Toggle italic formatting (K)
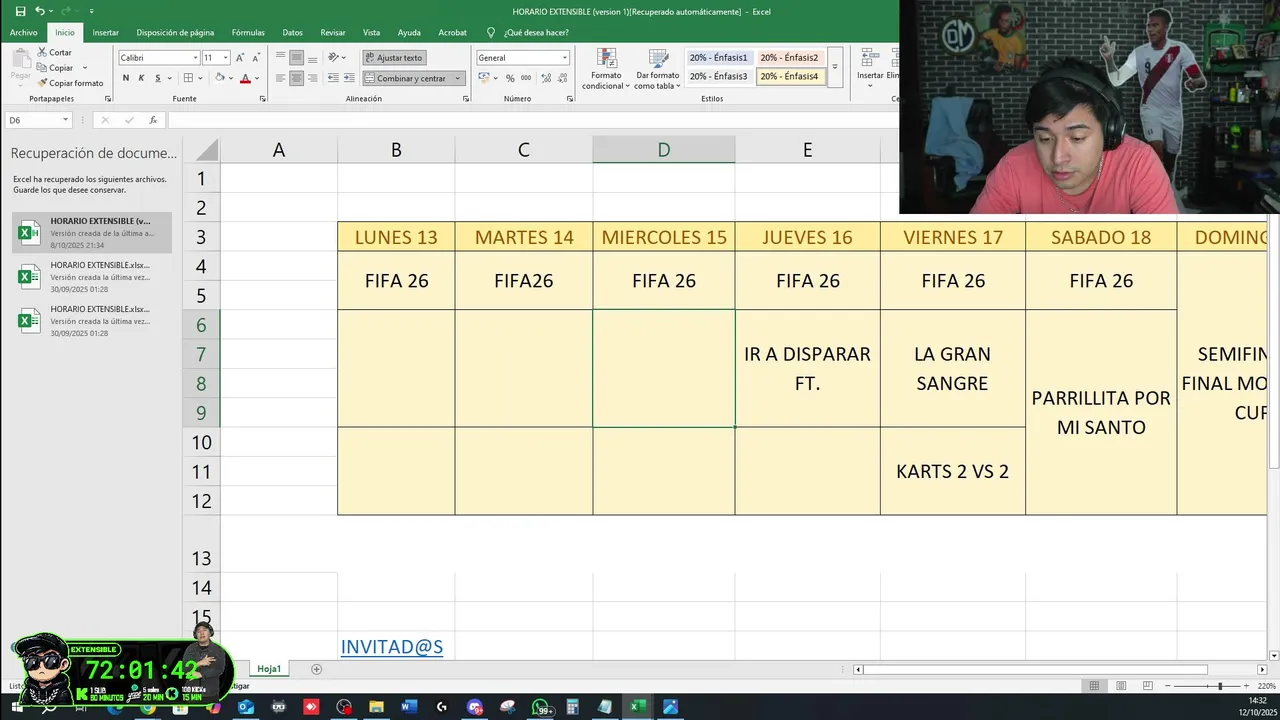Image resolution: width=1280 pixels, height=720 pixels. pyautogui.click(x=141, y=78)
